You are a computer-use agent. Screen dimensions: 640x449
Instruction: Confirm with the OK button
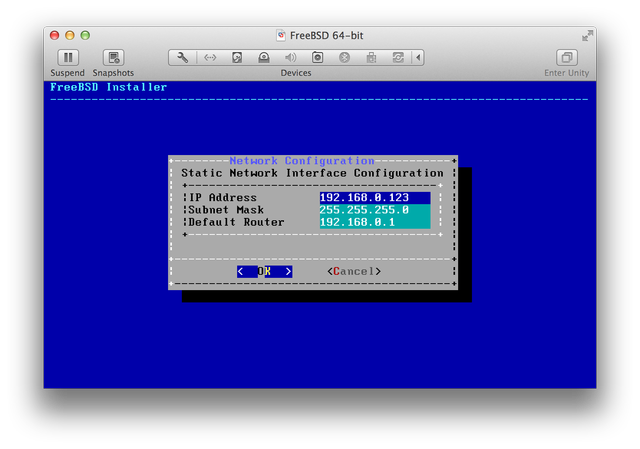tap(264, 271)
